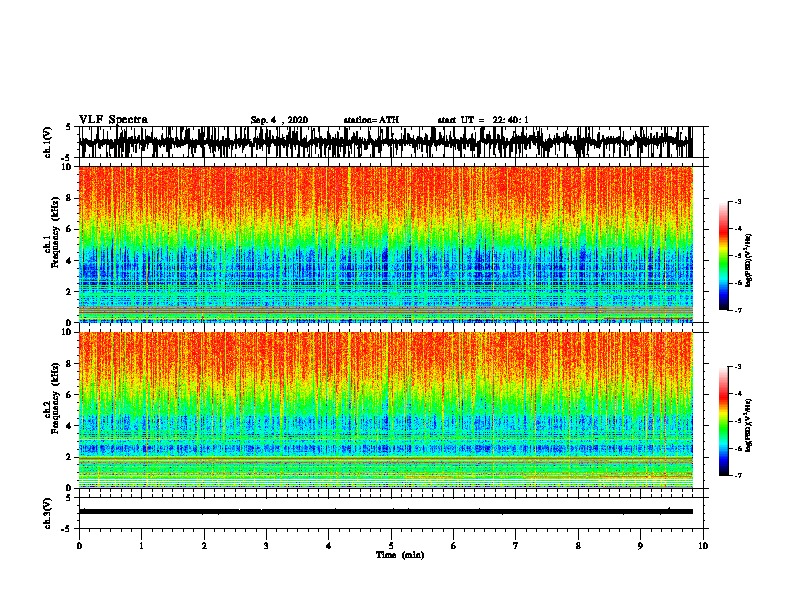Click time axis tick label "0"
This screenshot has width=792, height=612.
[x=79, y=546]
